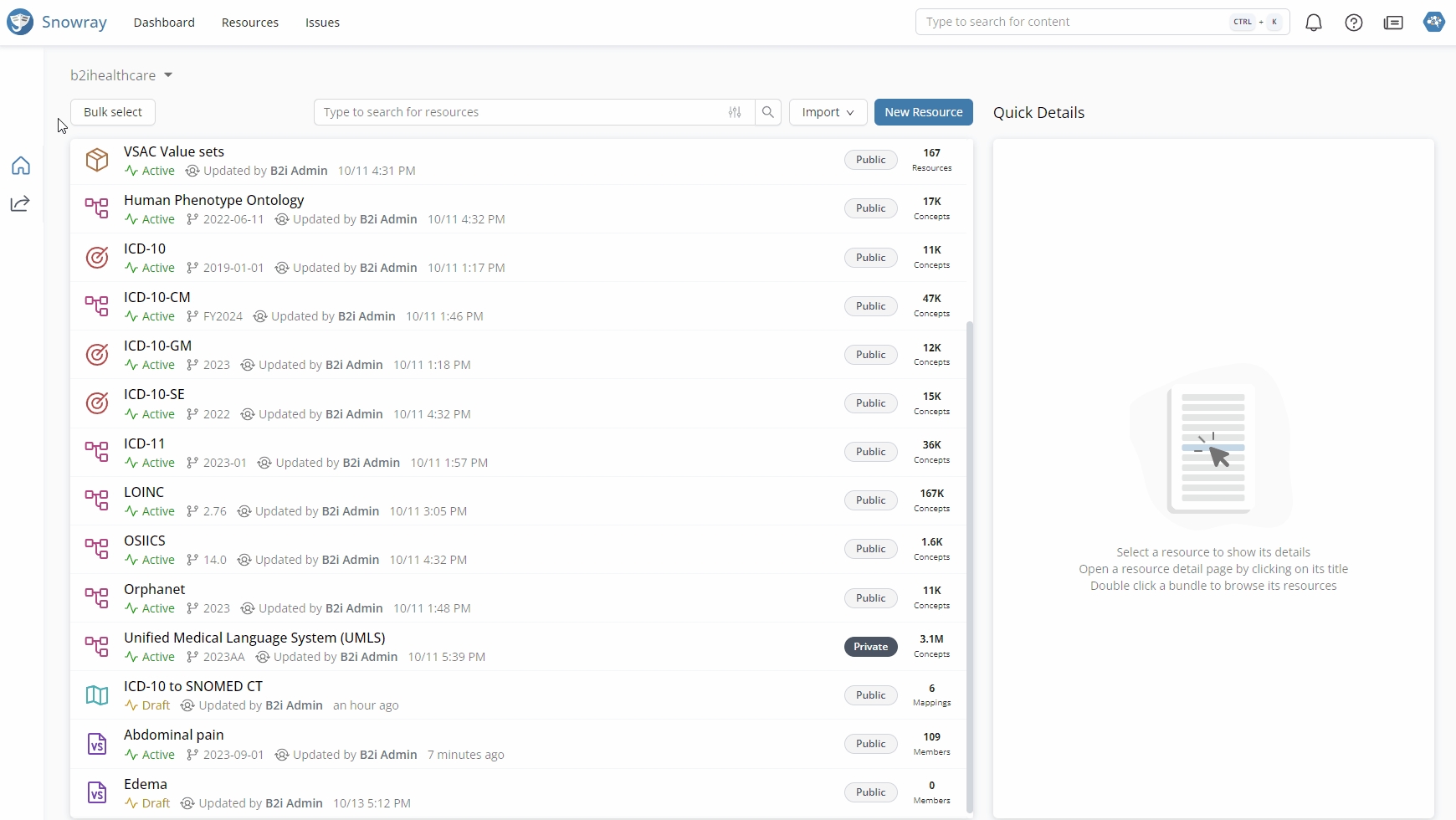Click the ICD-10 to SNOMED CT map icon
This screenshot has width=1456, height=820.
[x=97, y=695]
